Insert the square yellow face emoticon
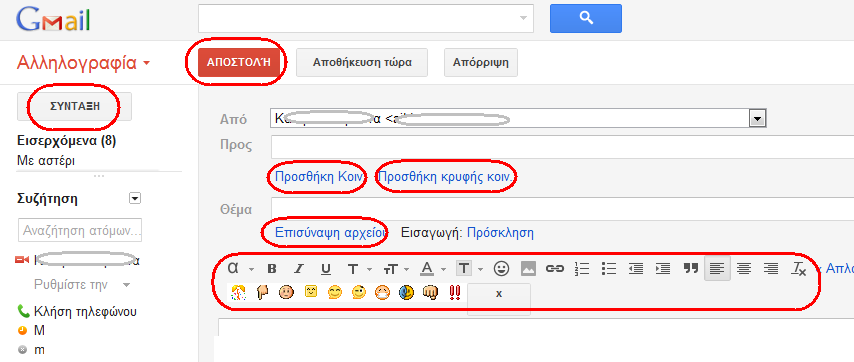854x362 pixels. (x=310, y=293)
